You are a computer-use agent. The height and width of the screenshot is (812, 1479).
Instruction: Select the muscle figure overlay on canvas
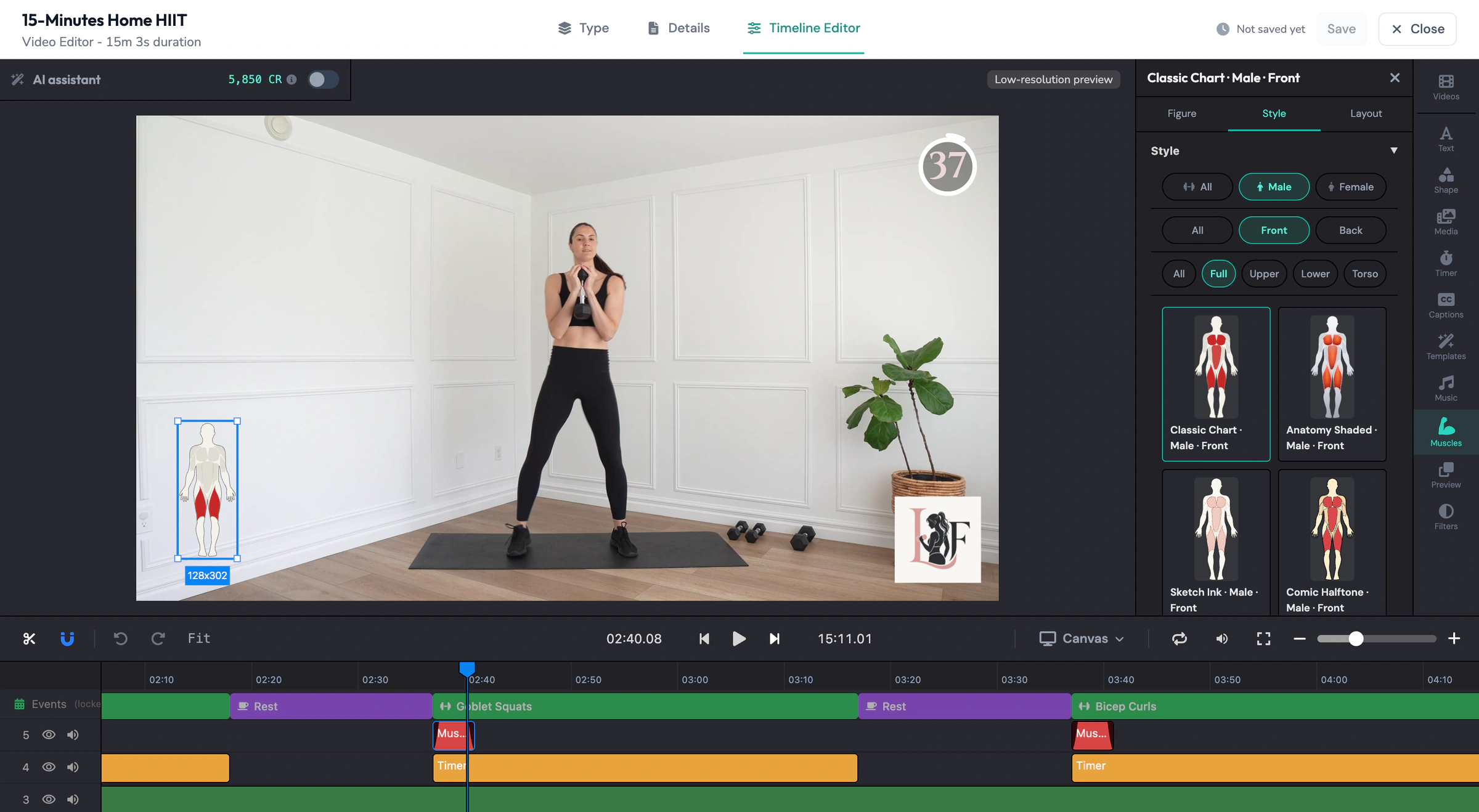tap(208, 490)
